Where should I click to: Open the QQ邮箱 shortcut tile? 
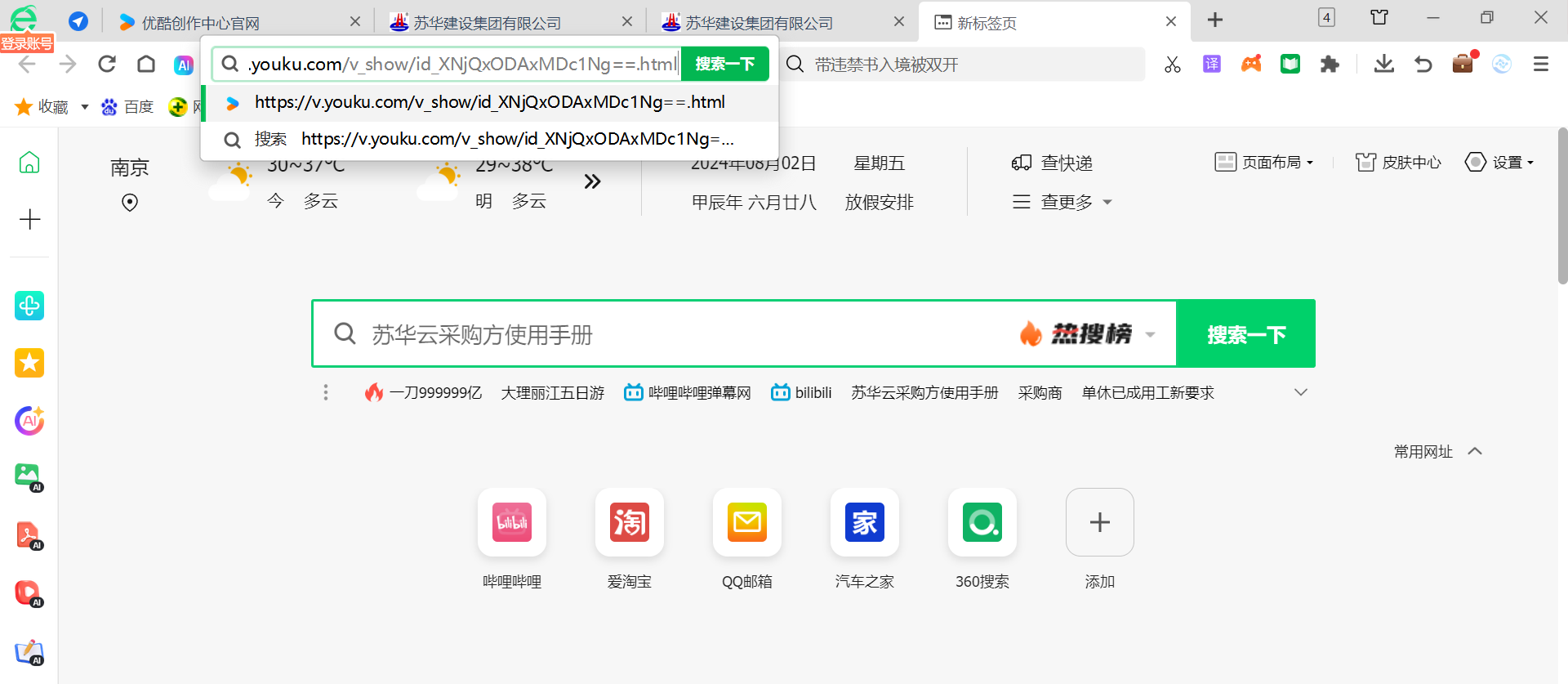[746, 522]
